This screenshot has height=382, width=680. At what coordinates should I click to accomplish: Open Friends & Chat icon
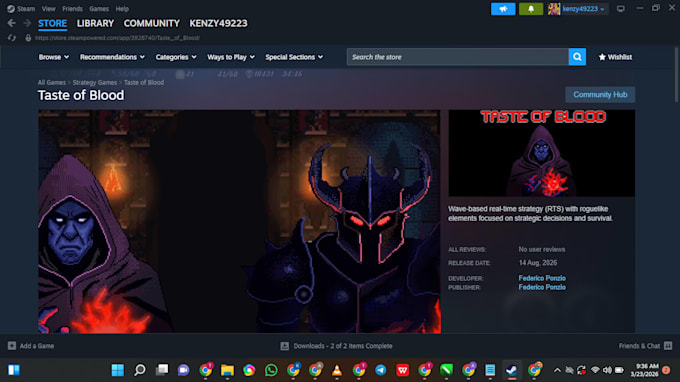click(668, 346)
